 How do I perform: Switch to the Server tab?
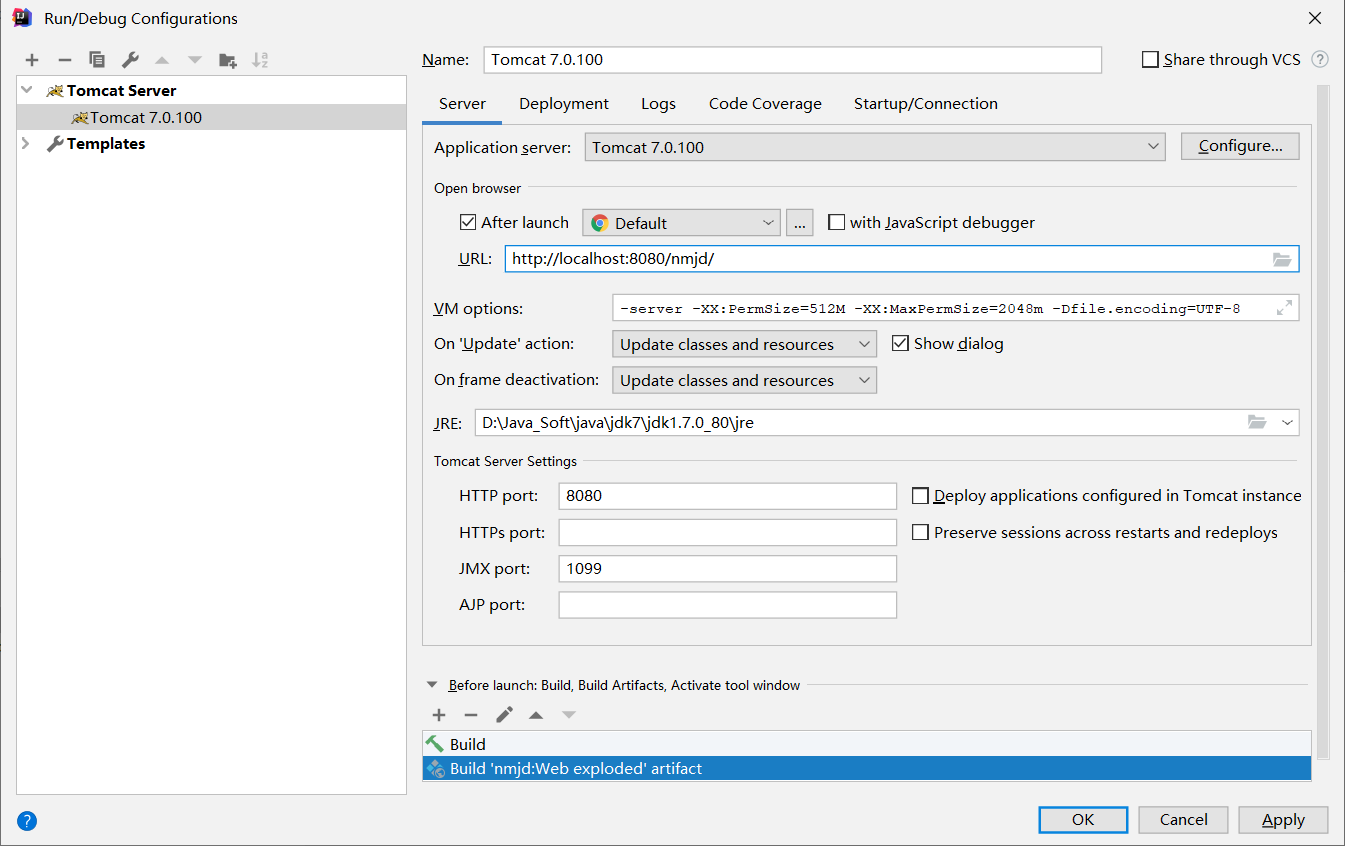(462, 104)
